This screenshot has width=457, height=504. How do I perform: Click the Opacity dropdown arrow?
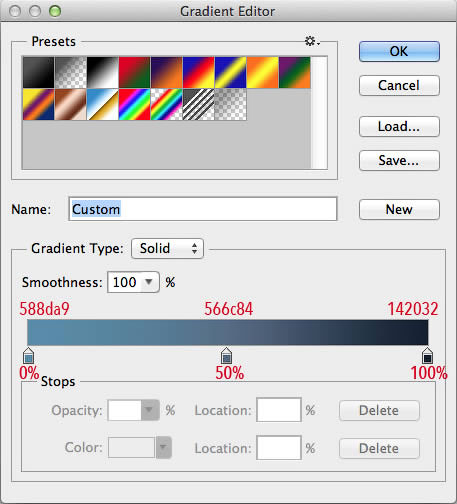pyautogui.click(x=149, y=410)
